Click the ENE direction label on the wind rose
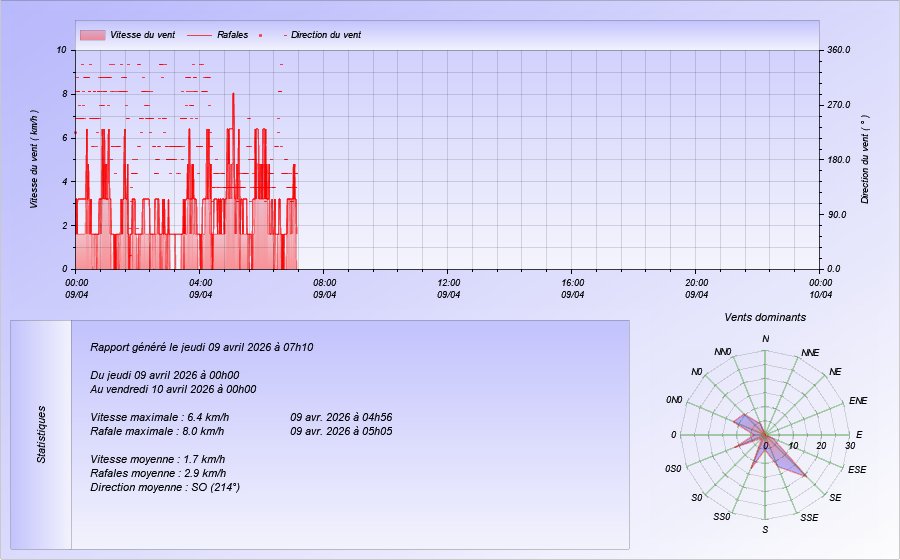The width and height of the screenshot is (900, 560). (x=857, y=401)
